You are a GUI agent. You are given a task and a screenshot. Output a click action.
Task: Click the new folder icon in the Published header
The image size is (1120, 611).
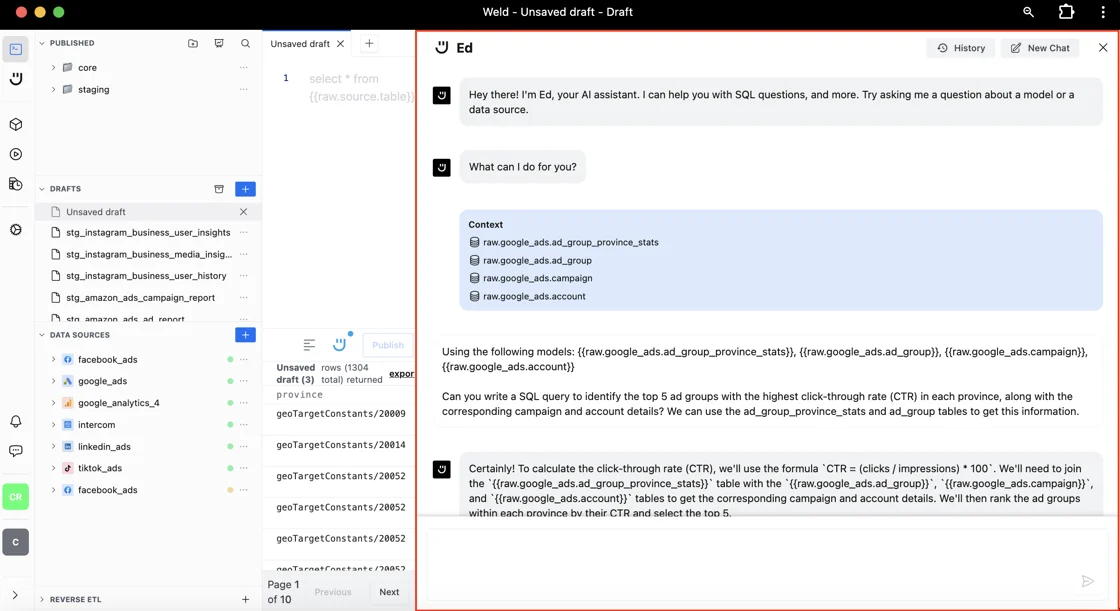pyautogui.click(x=193, y=44)
